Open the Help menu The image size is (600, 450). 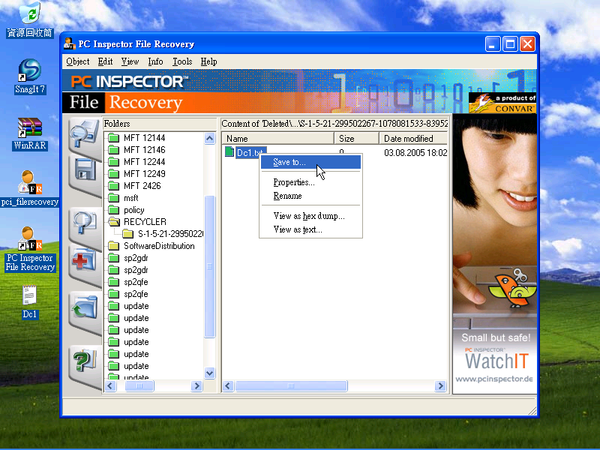[x=209, y=62]
